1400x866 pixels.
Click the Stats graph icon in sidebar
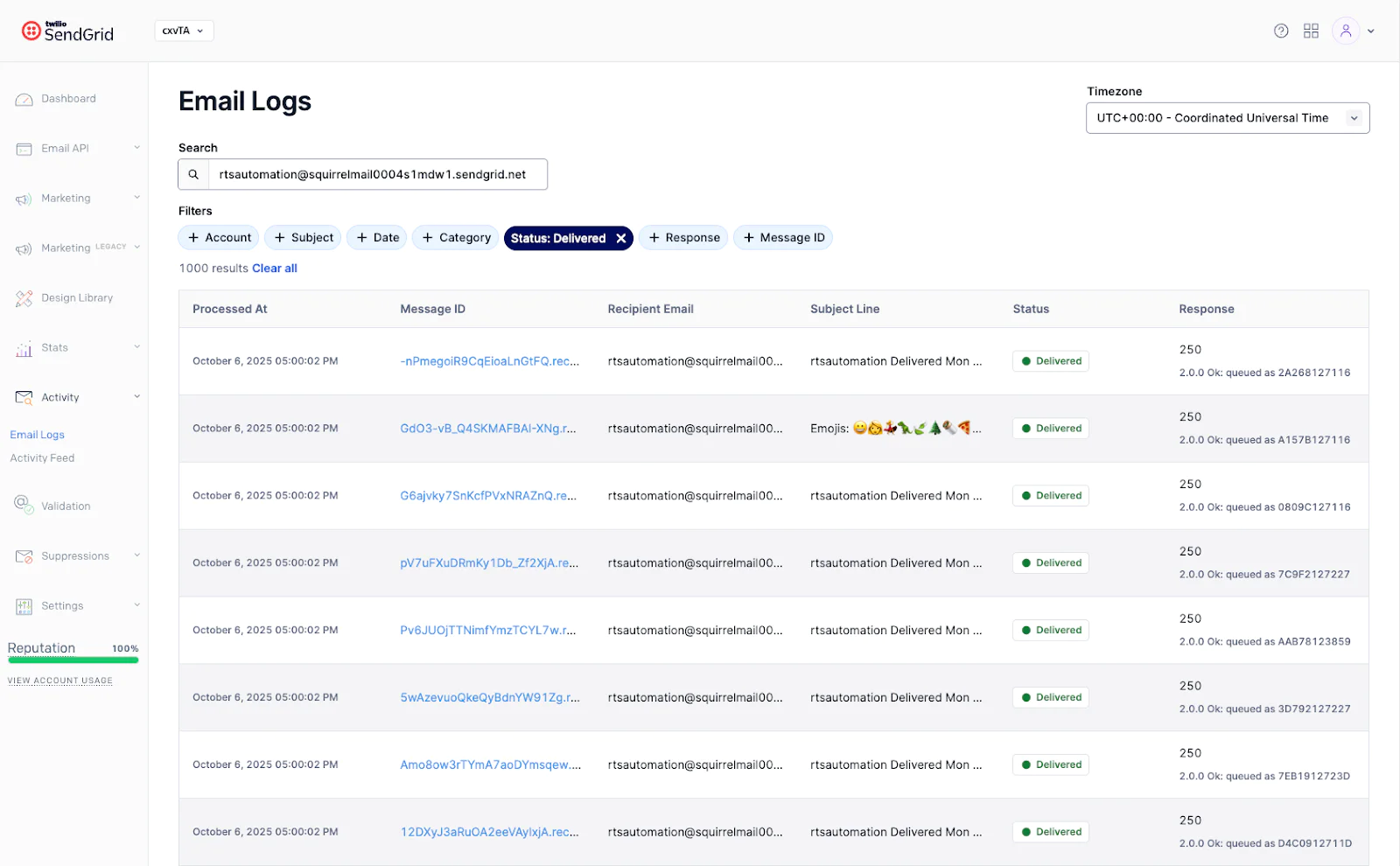(24, 347)
